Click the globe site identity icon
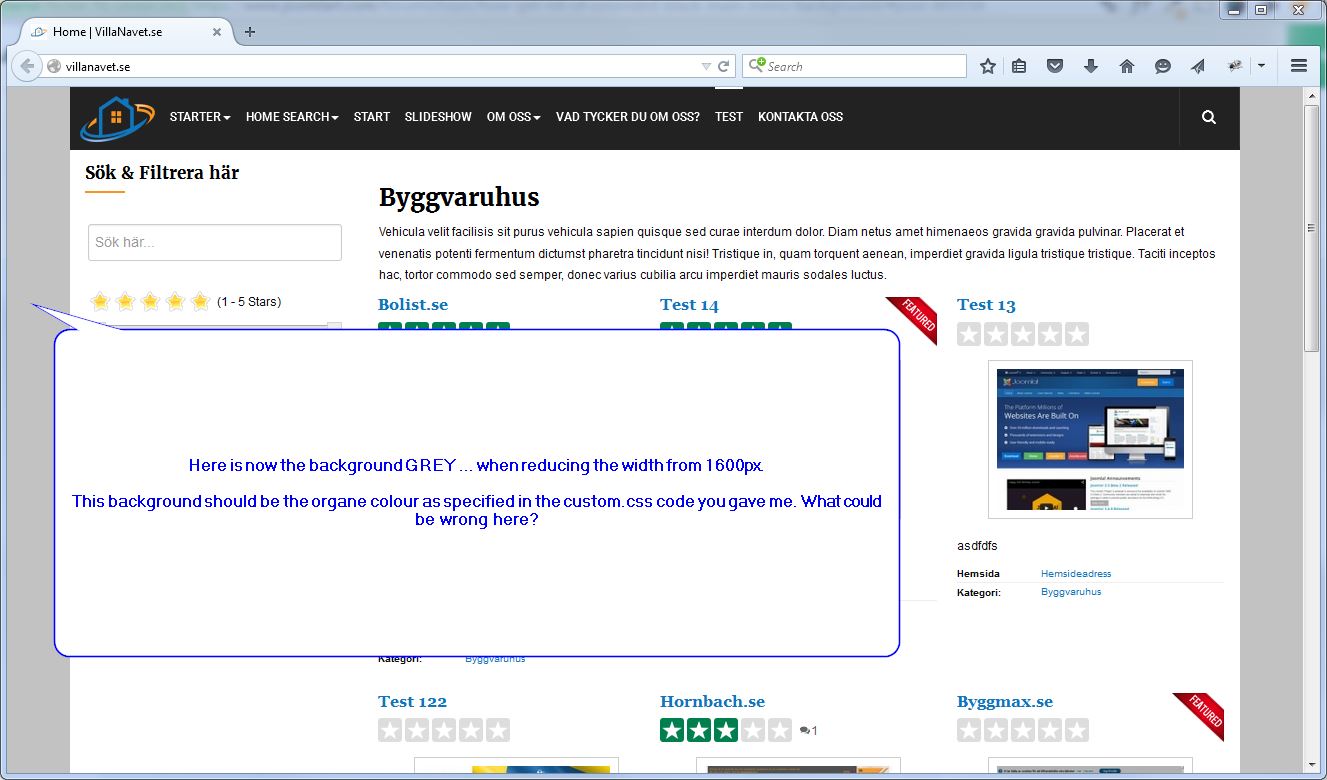1327x780 pixels. (55, 67)
